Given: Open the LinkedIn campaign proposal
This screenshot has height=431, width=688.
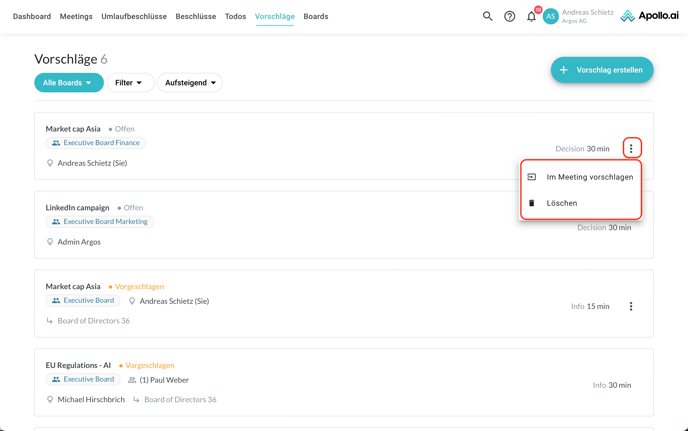Looking at the screenshot, I should (x=77, y=208).
